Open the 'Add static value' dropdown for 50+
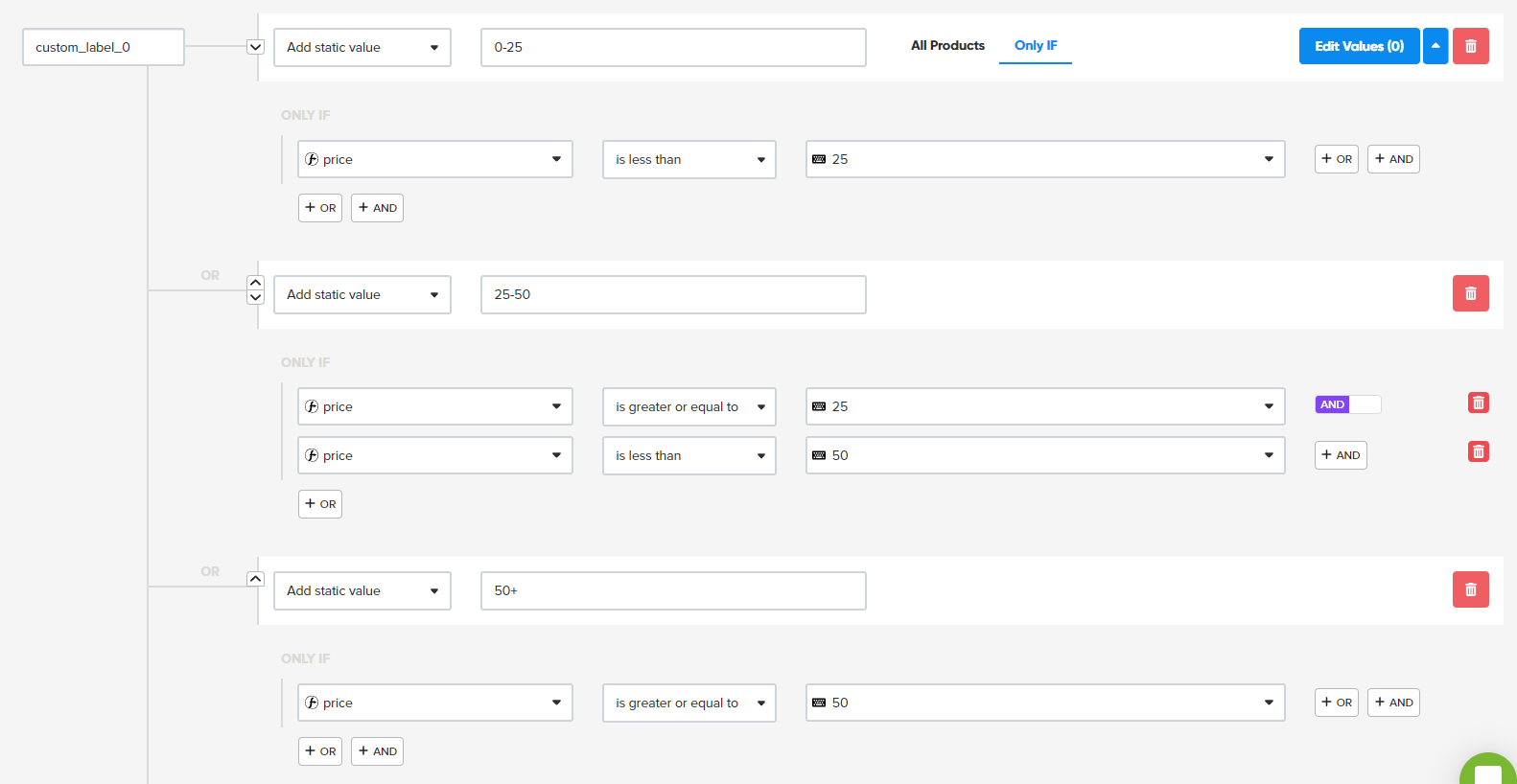The height and width of the screenshot is (784, 1517). (x=362, y=590)
